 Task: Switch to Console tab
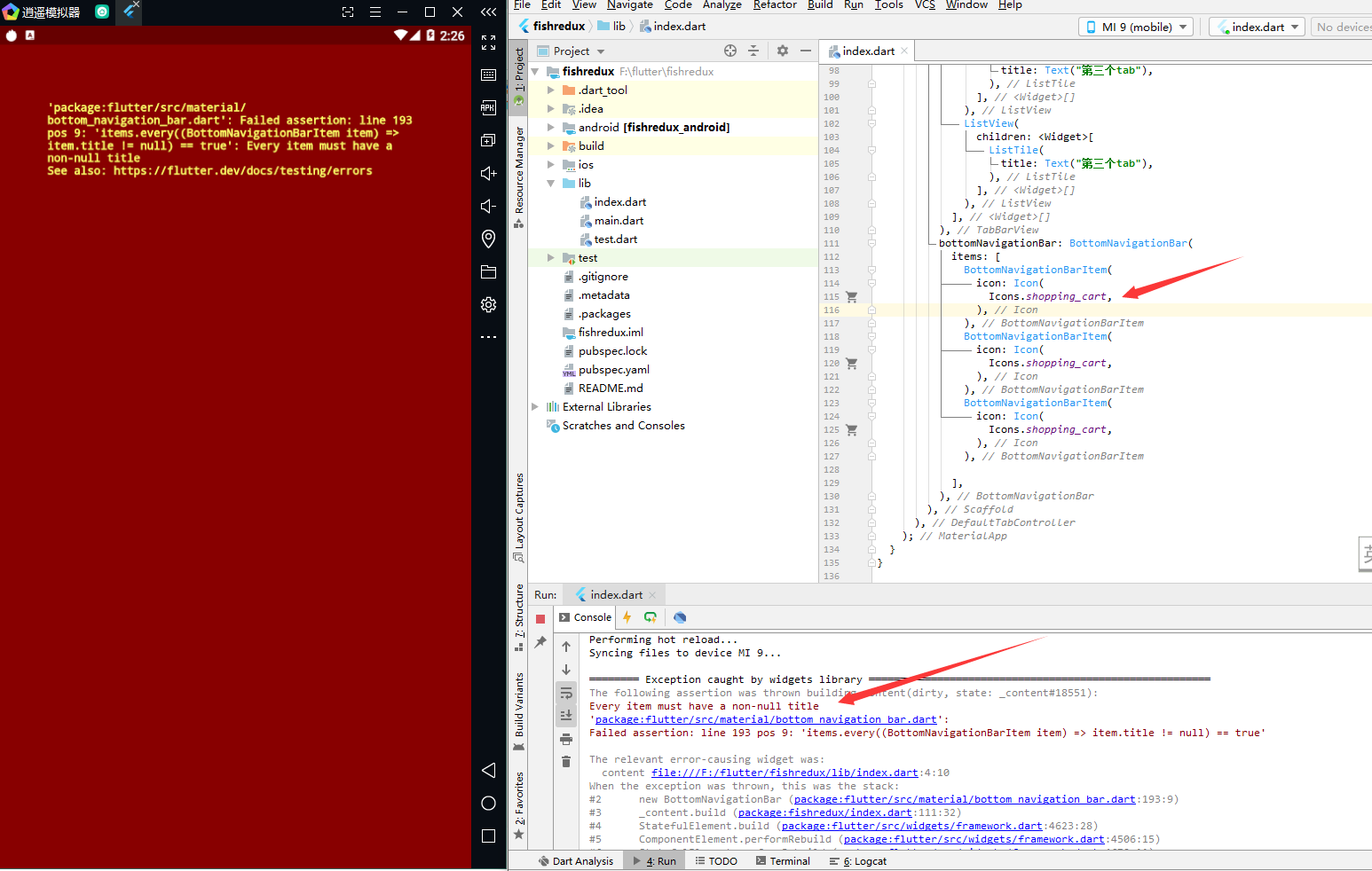tap(585, 617)
